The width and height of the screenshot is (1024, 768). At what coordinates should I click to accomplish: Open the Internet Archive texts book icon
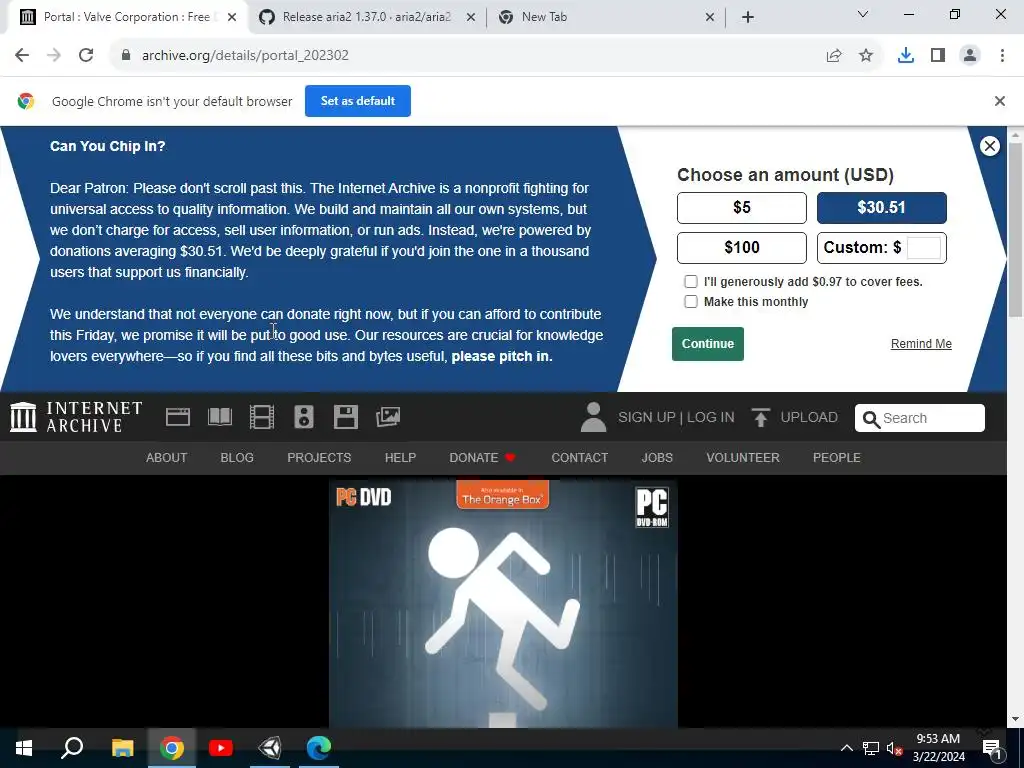tap(220, 417)
